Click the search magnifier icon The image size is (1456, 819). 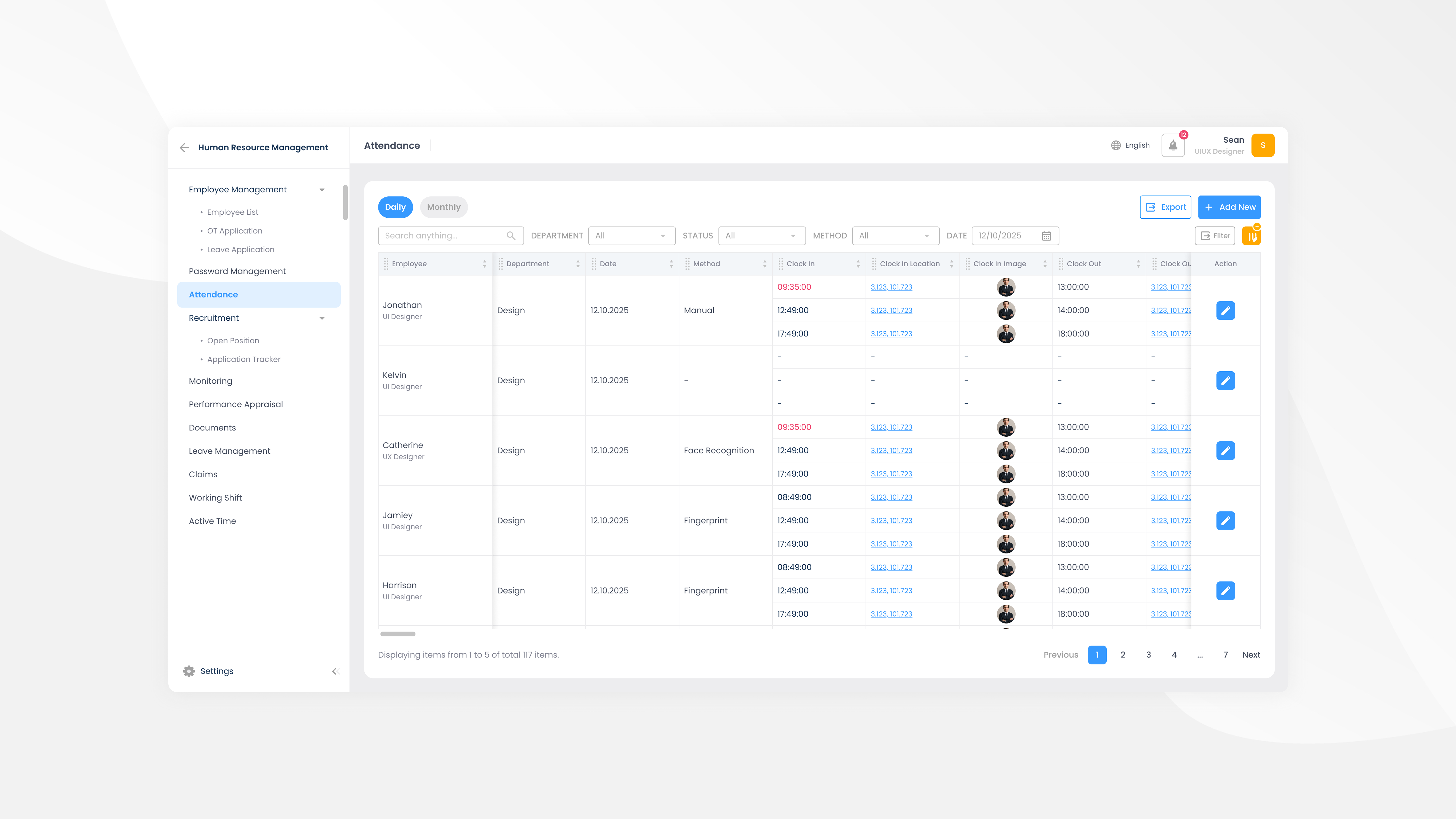click(x=511, y=236)
